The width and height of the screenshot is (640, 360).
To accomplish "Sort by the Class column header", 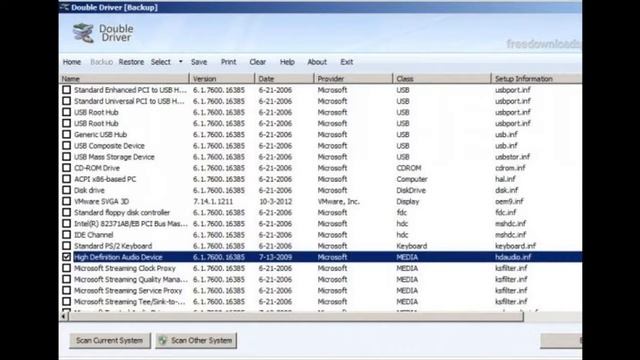I will click(x=442, y=78).
